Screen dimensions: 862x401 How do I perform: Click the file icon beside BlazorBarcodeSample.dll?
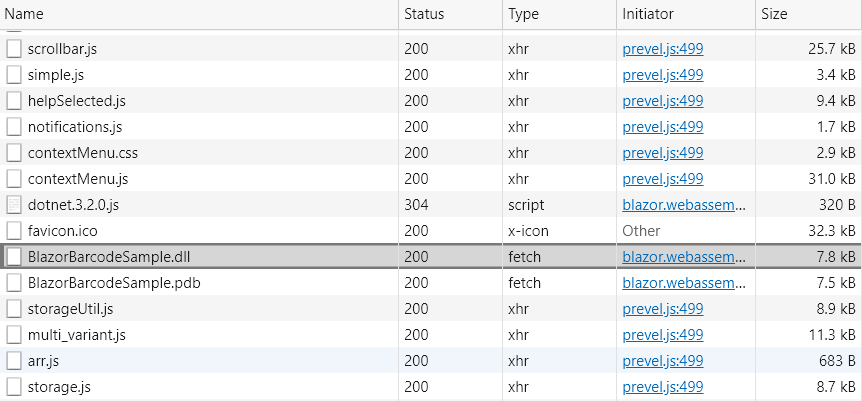(x=14, y=257)
